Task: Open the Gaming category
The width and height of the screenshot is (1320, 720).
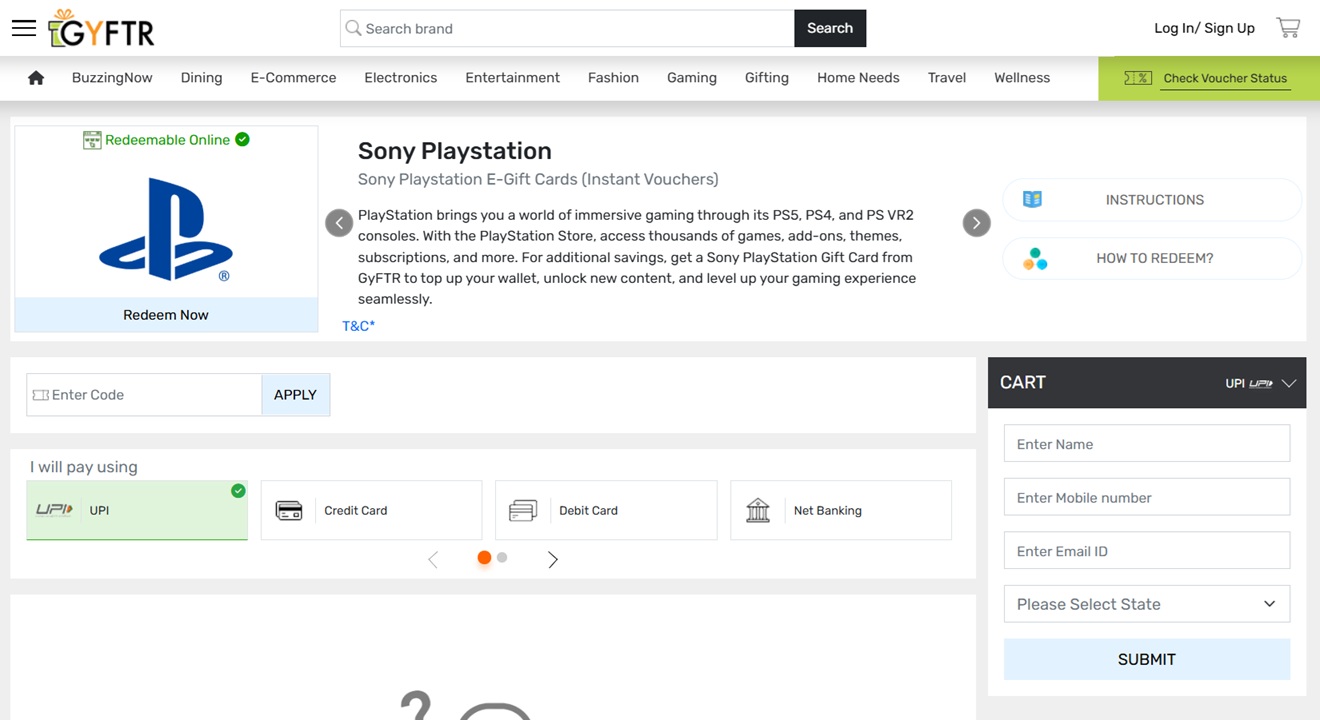Action: pos(692,78)
